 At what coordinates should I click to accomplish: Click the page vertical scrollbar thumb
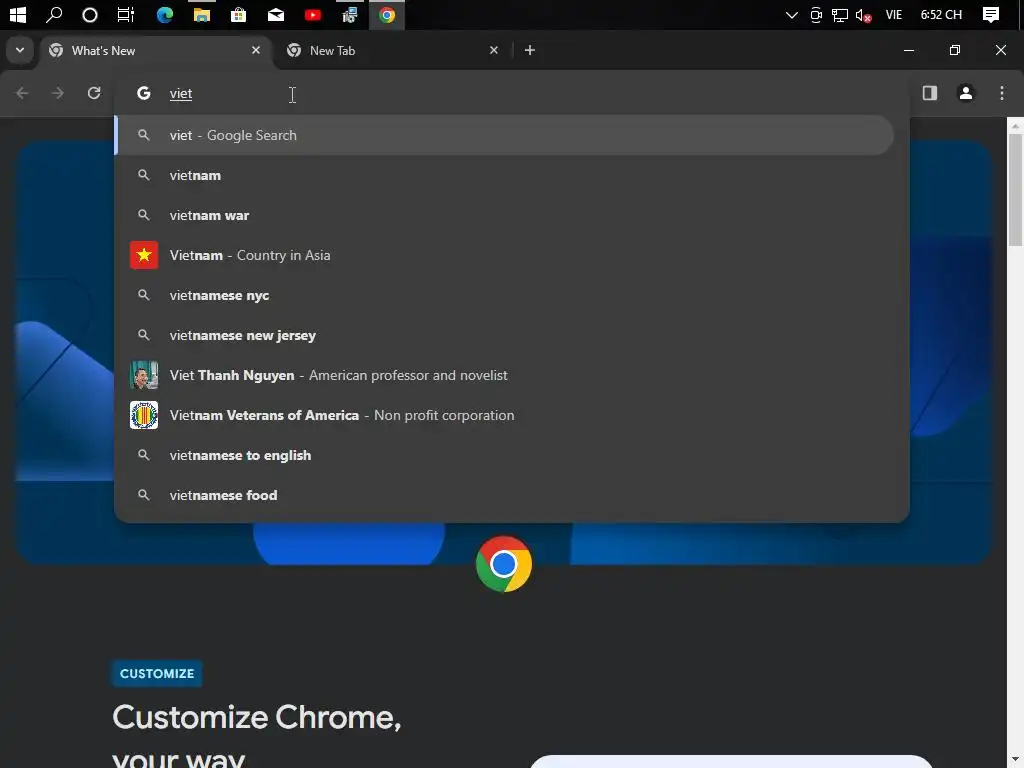1015,190
